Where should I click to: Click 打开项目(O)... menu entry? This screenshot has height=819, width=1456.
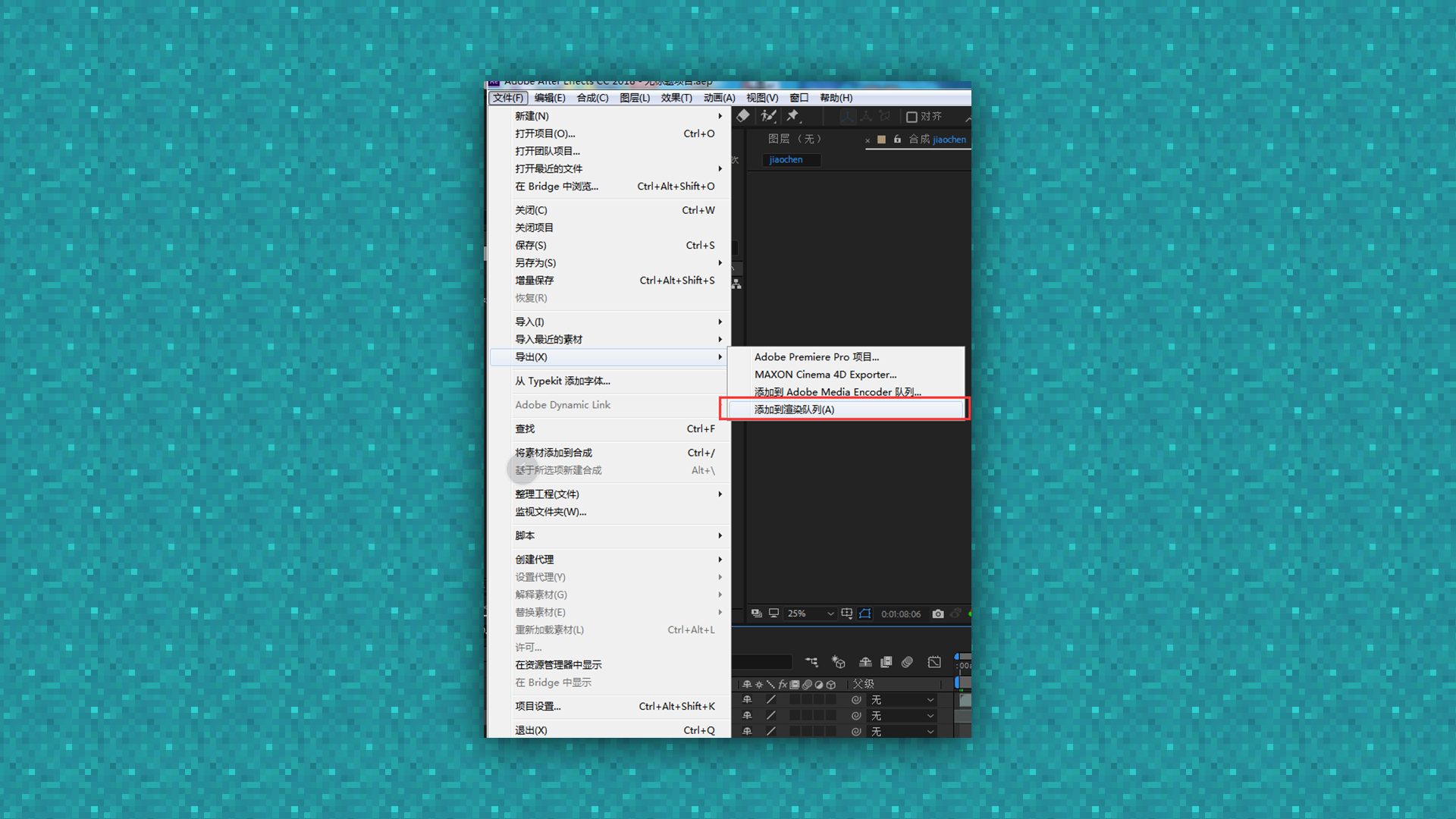tap(610, 133)
